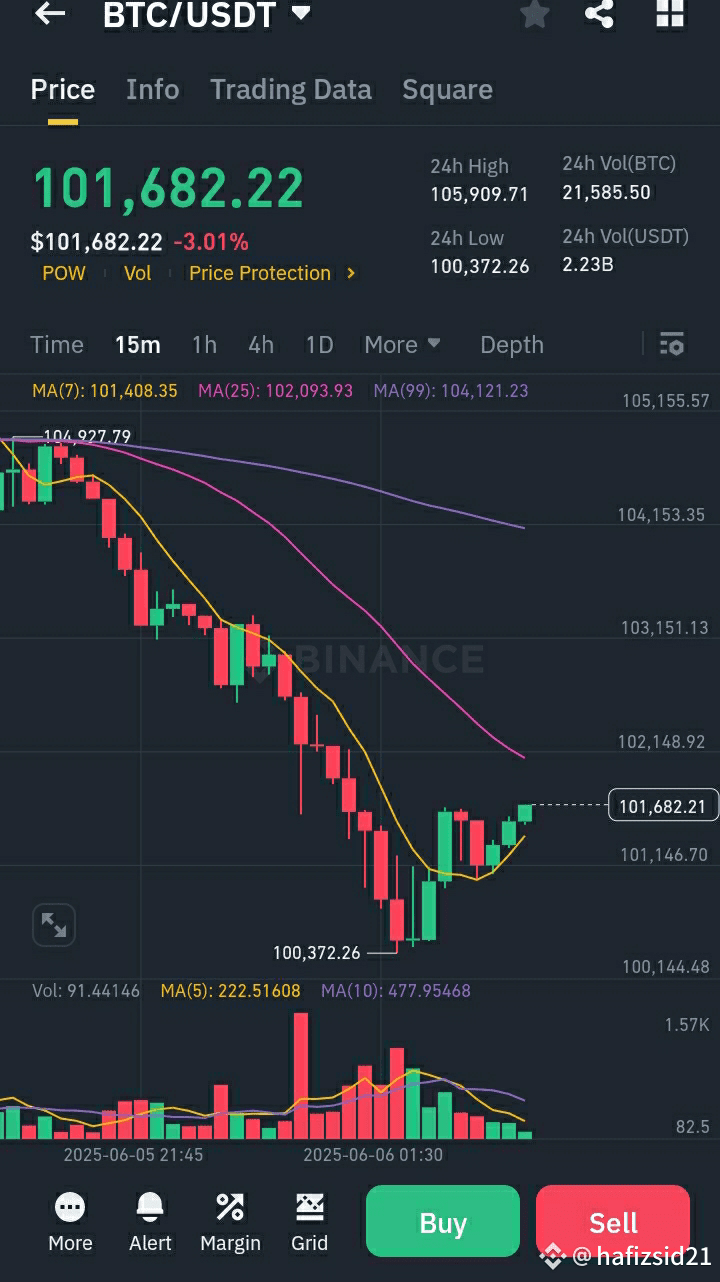Tap the current price marker 101,682.21

click(663, 805)
